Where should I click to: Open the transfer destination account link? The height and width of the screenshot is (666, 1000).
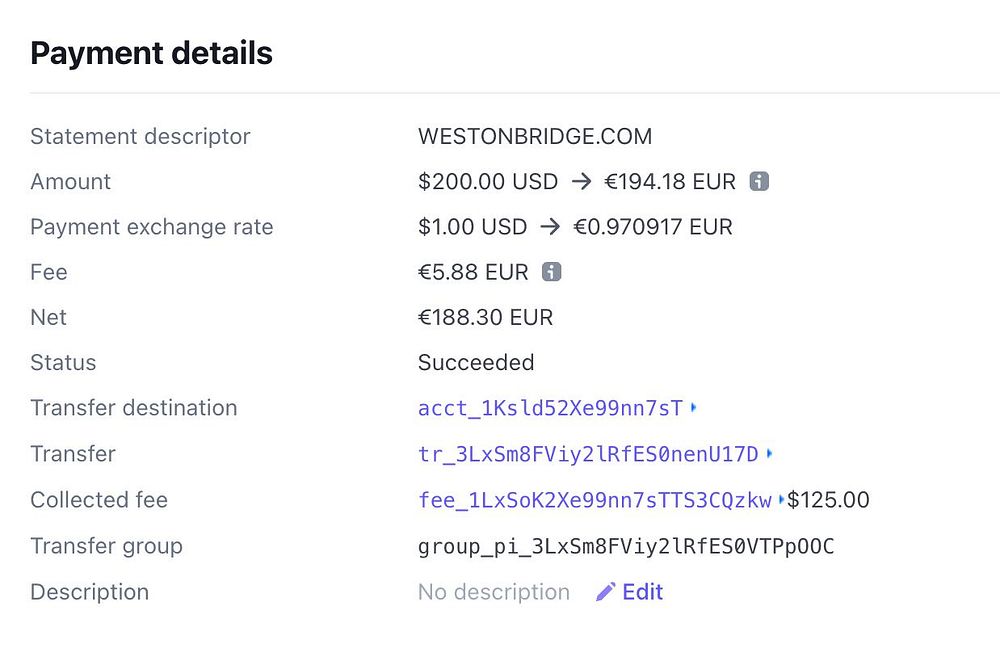(x=550, y=408)
